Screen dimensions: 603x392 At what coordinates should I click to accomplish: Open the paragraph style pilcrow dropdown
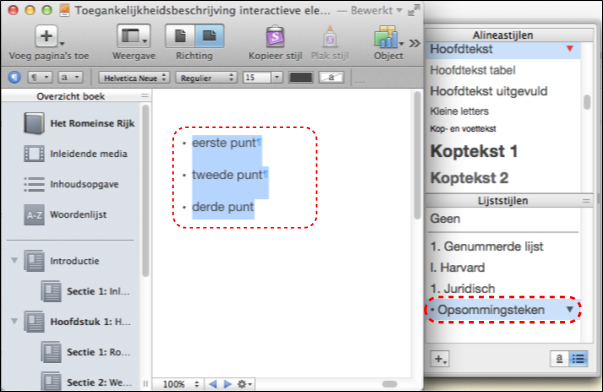pyautogui.click(x=40, y=77)
